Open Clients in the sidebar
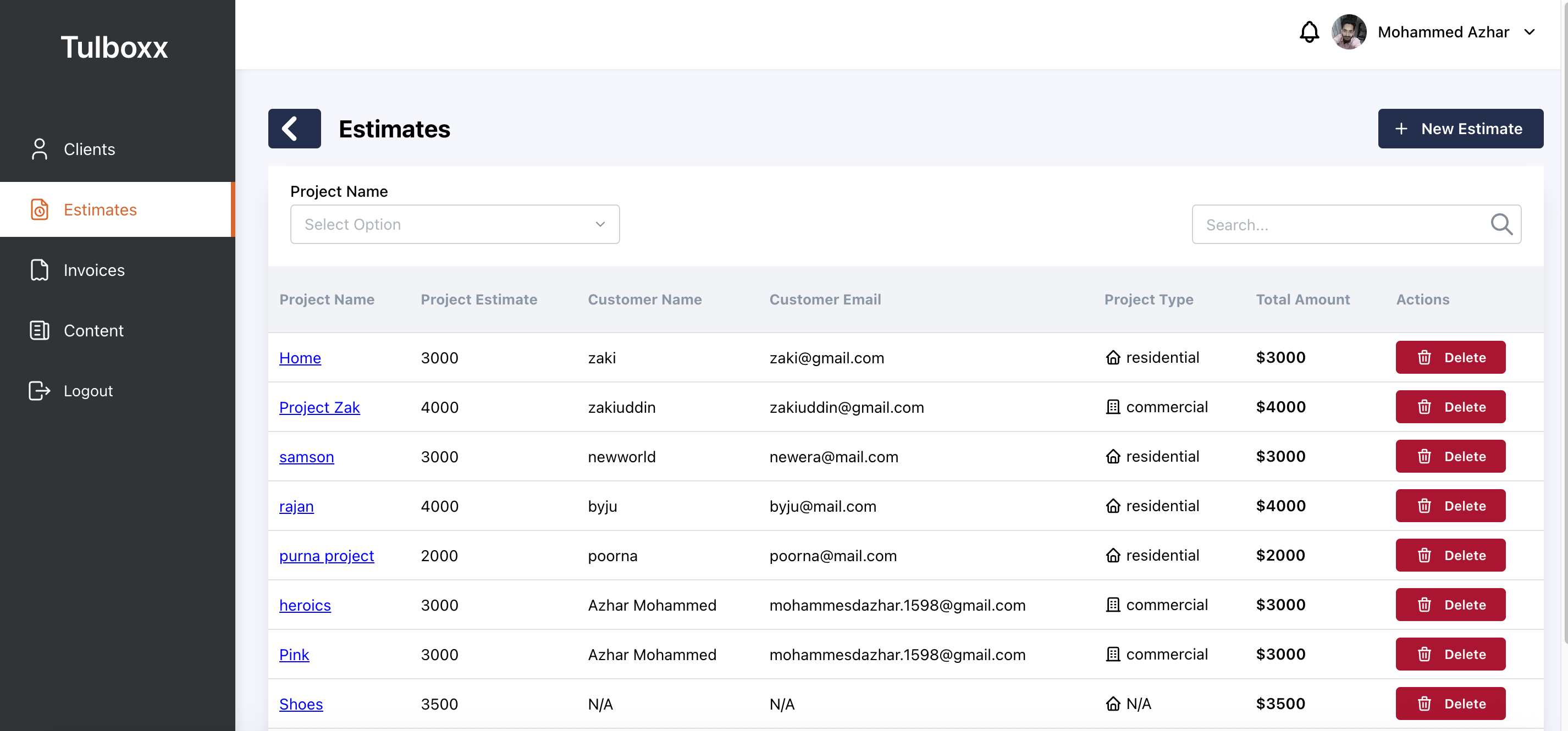 [x=118, y=149]
